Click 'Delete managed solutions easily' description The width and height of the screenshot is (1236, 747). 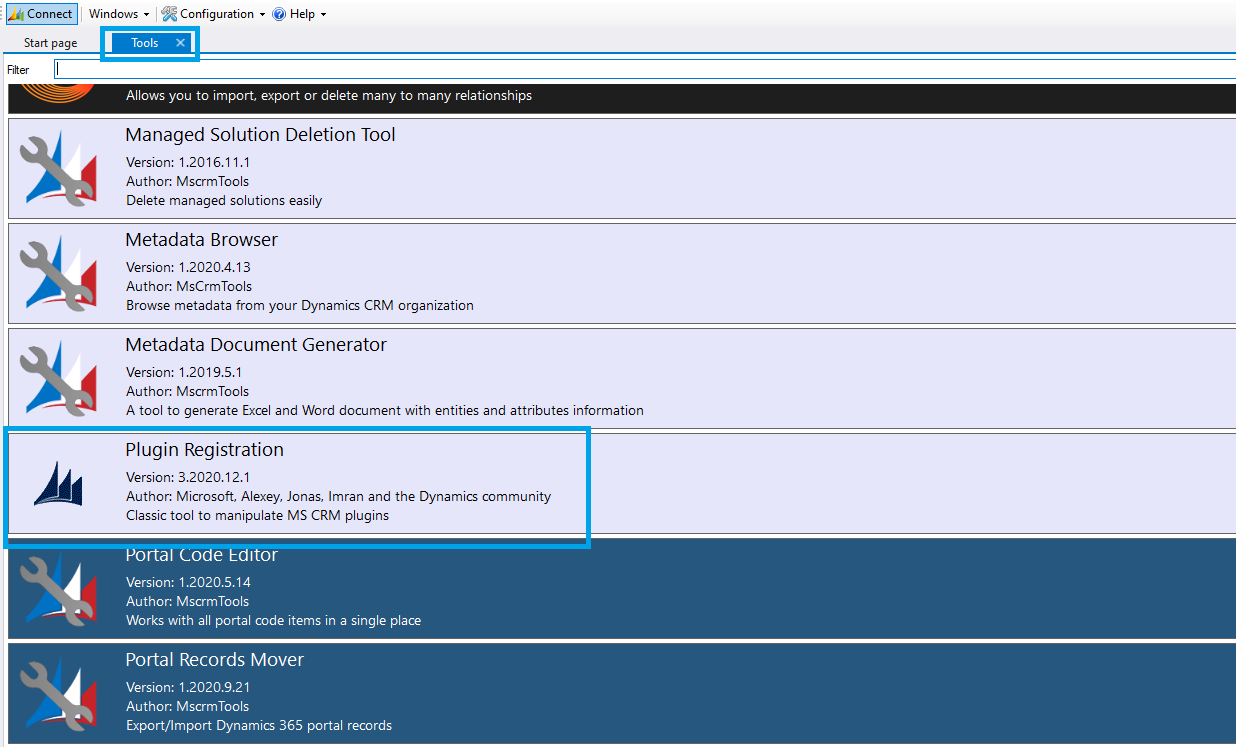pyautogui.click(x=224, y=200)
